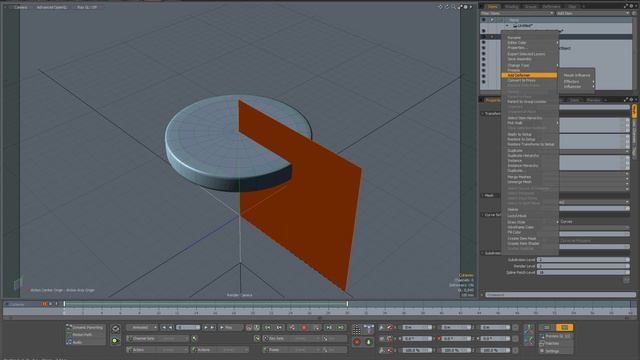
Task: Open the Camera viewport selector button
Action: click(21, 7)
